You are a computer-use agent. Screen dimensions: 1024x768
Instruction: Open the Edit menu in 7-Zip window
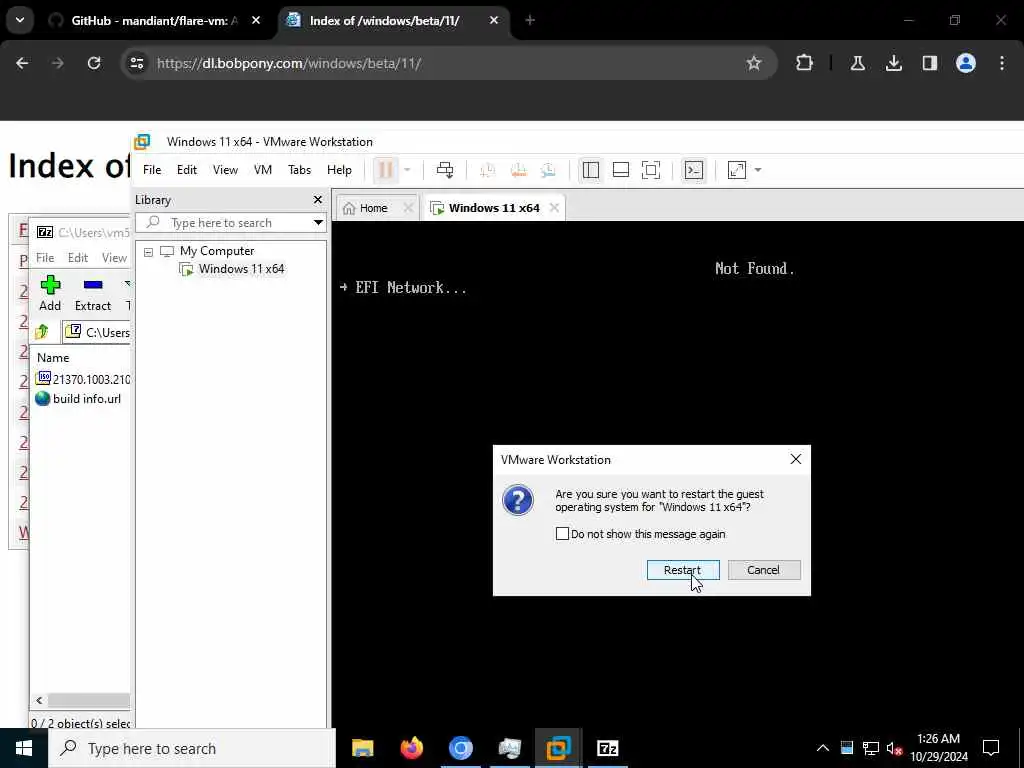tap(78, 257)
